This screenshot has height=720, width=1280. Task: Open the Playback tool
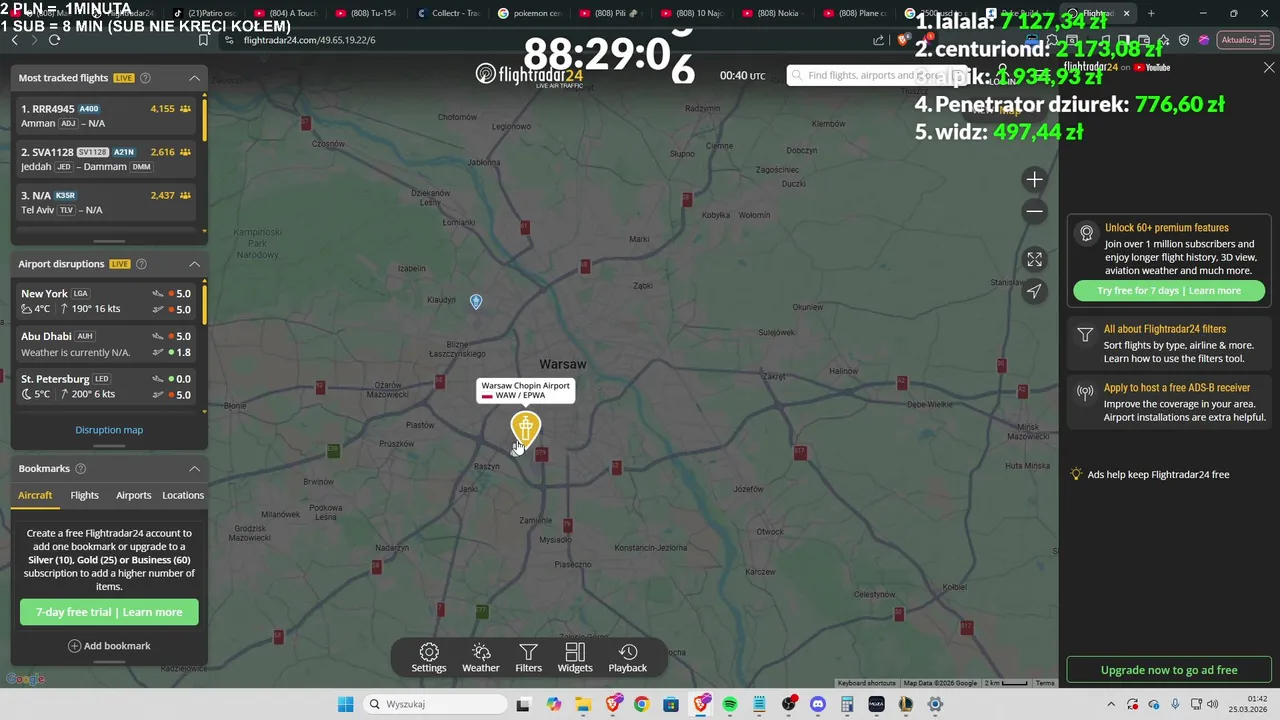tap(628, 658)
